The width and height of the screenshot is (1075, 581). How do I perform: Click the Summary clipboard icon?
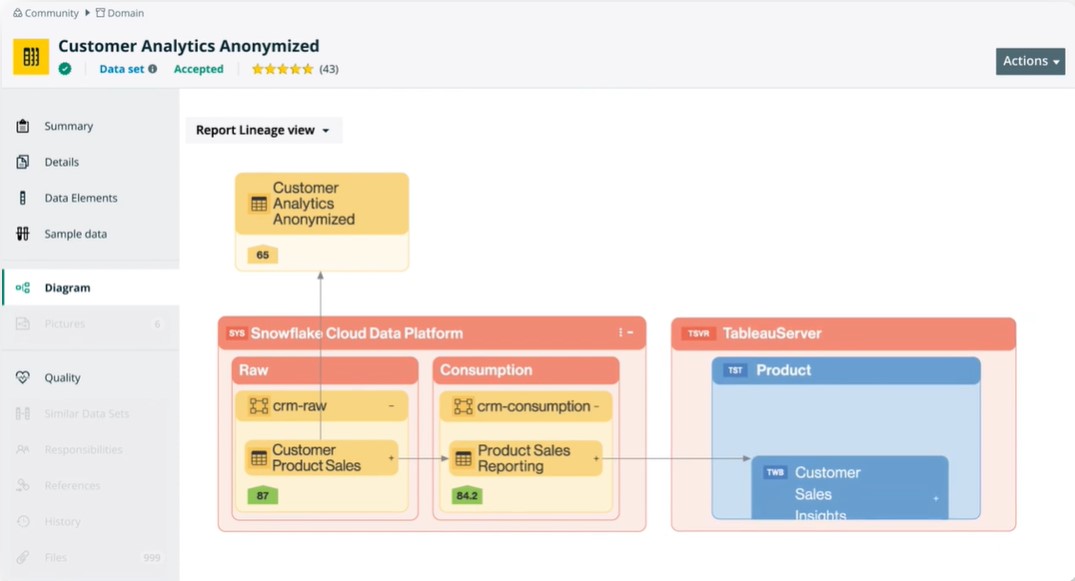pos(23,126)
